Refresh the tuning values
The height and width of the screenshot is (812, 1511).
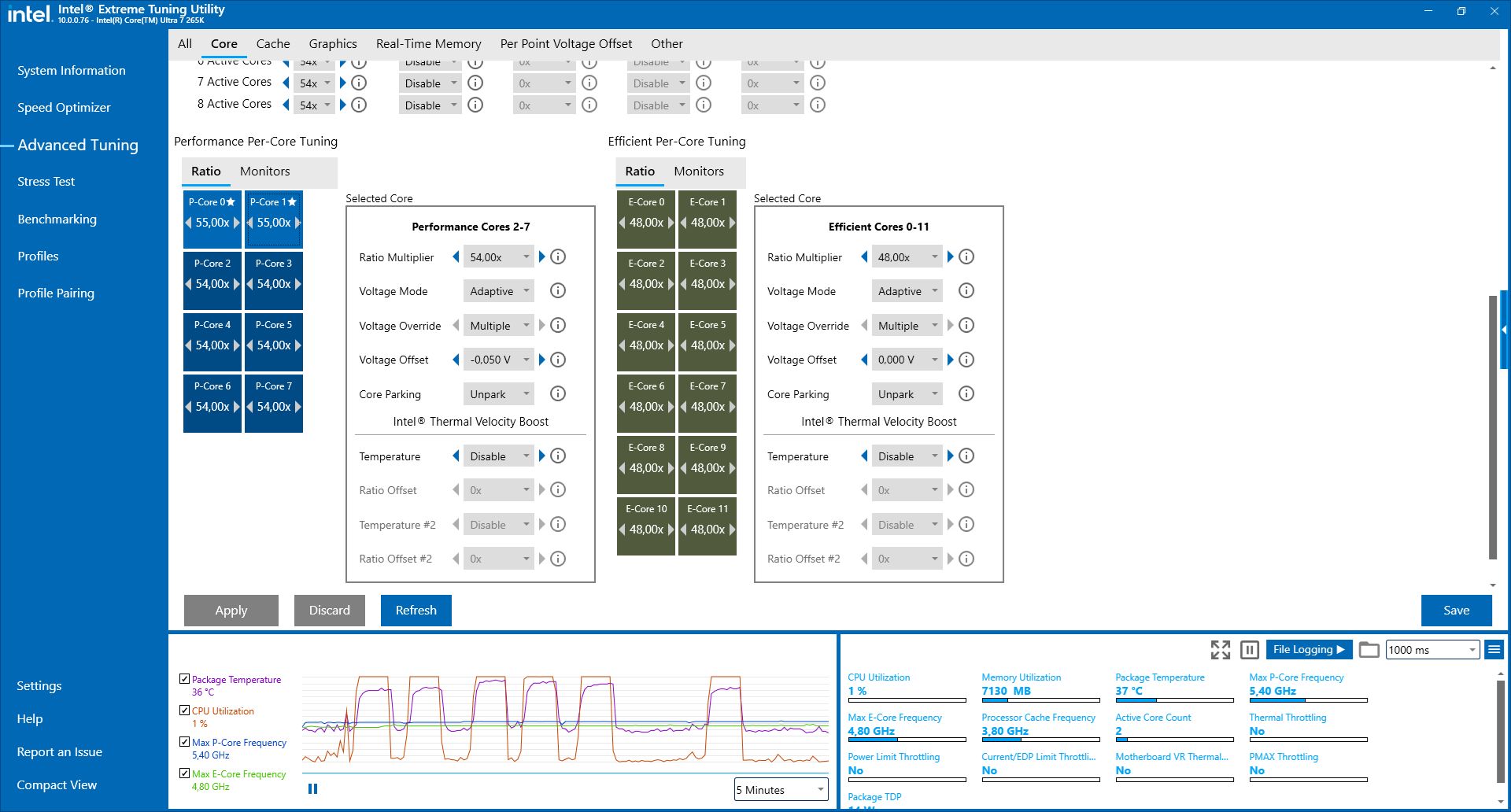(x=416, y=611)
